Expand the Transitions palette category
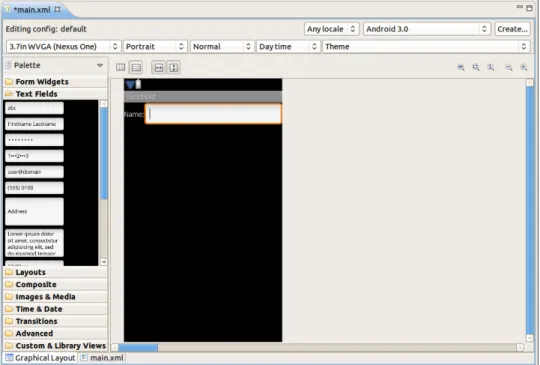 [x=55, y=321]
